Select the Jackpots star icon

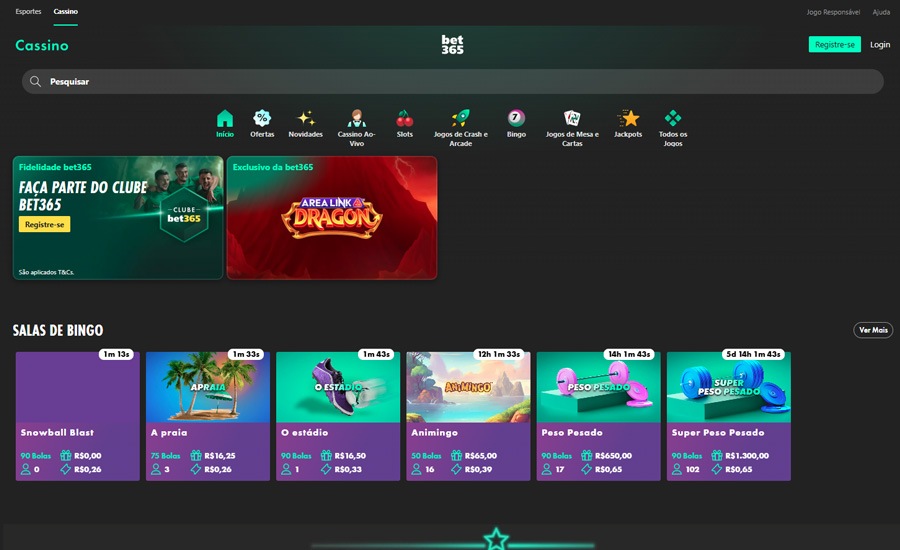[x=629, y=118]
